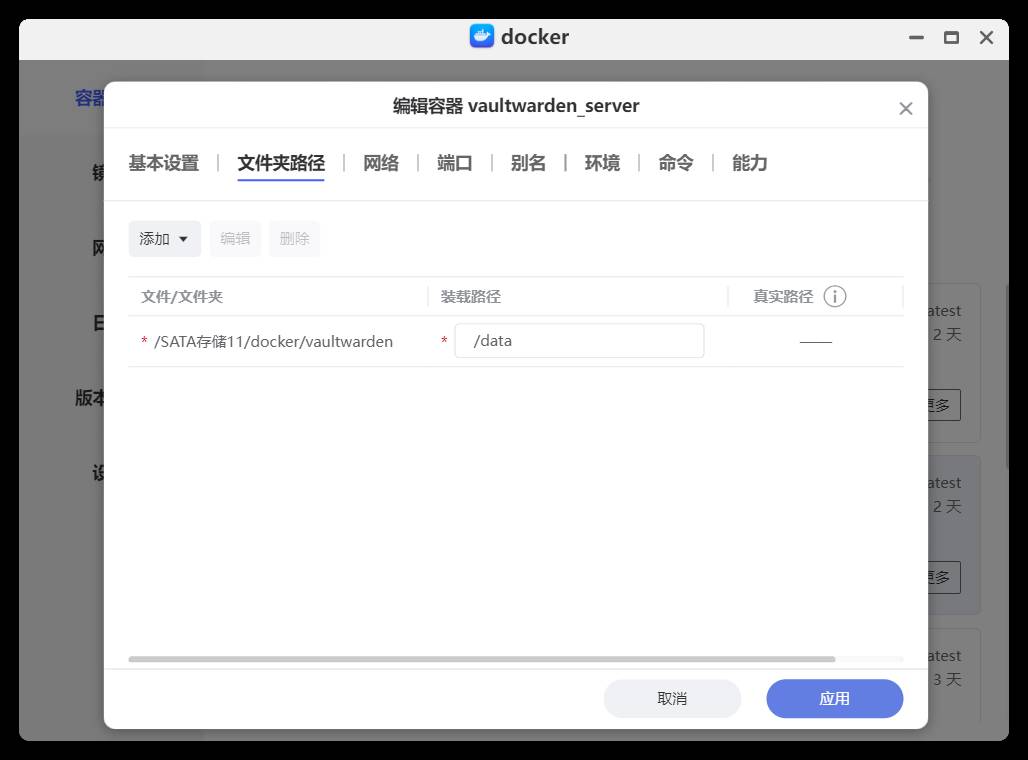Click the 删除 button
The image size is (1028, 760).
(x=294, y=239)
